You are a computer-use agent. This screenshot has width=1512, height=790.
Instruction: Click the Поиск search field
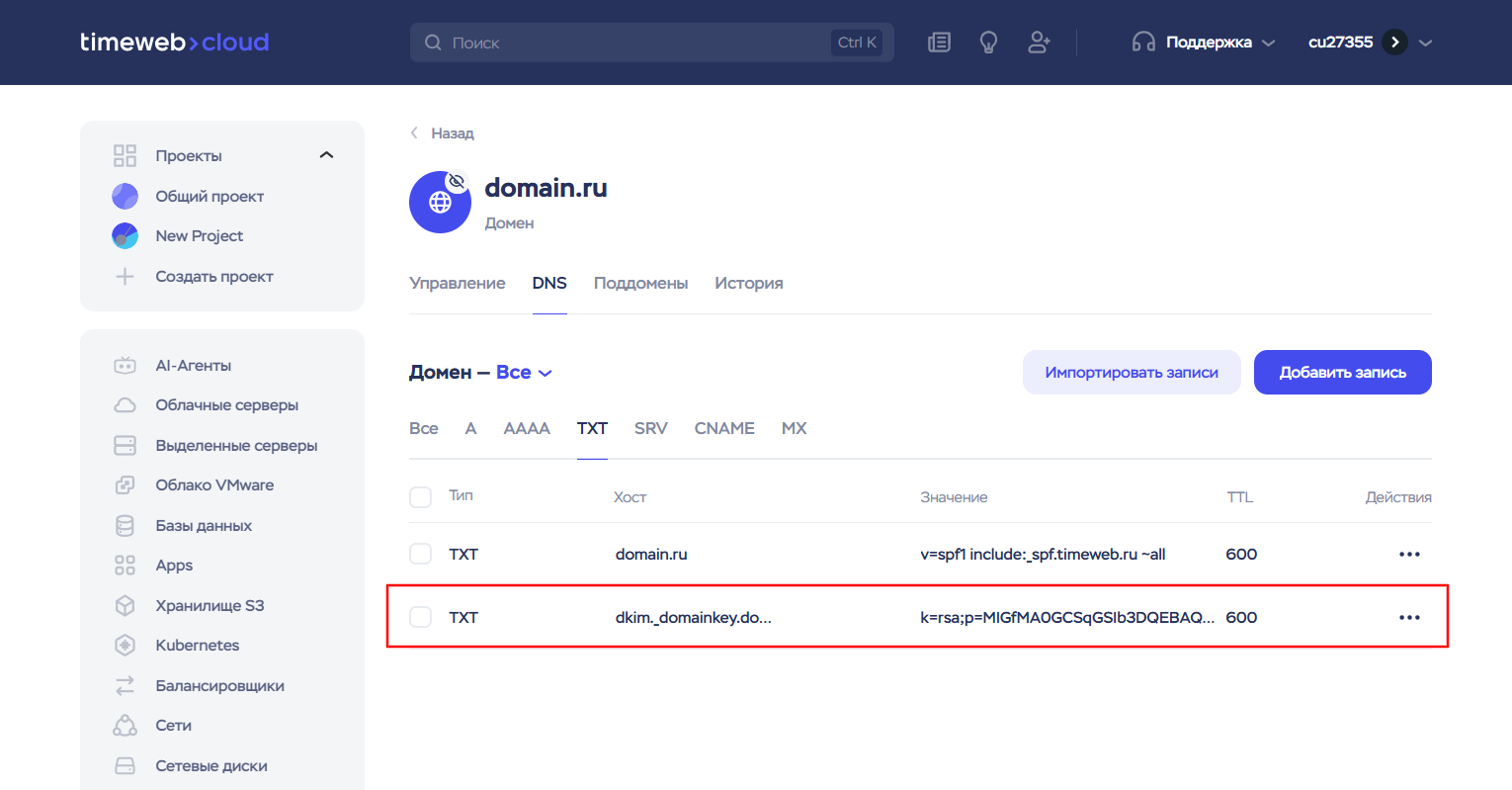[632, 43]
